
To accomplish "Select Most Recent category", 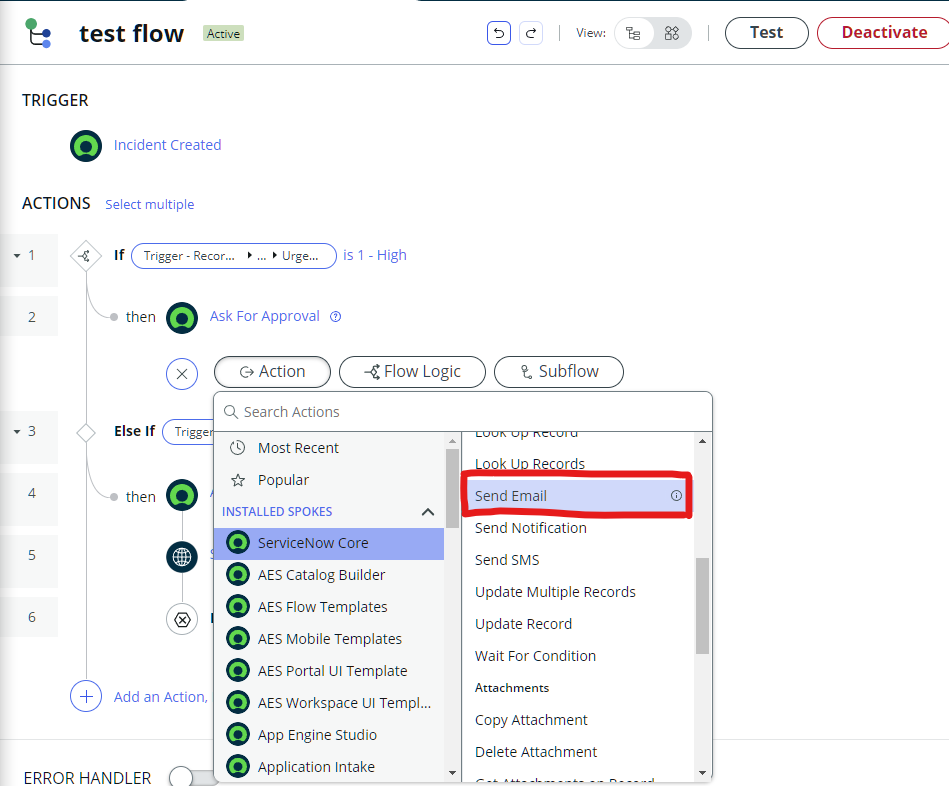I will (x=329, y=448).
